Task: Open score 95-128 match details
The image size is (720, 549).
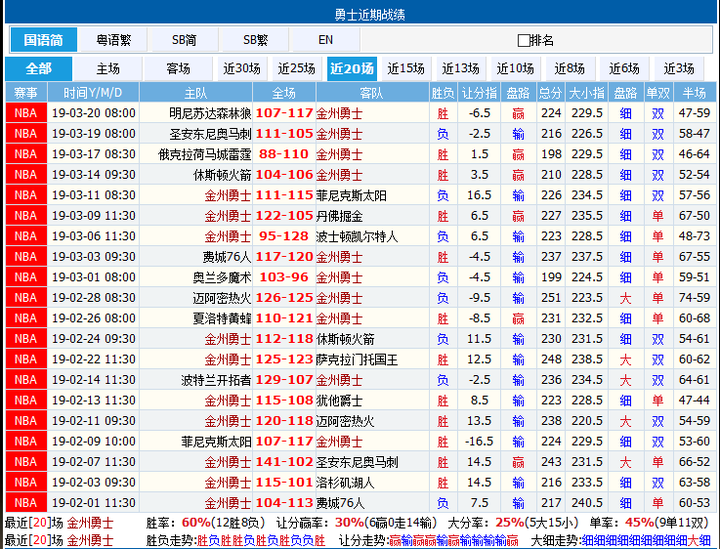Action: click(284, 236)
